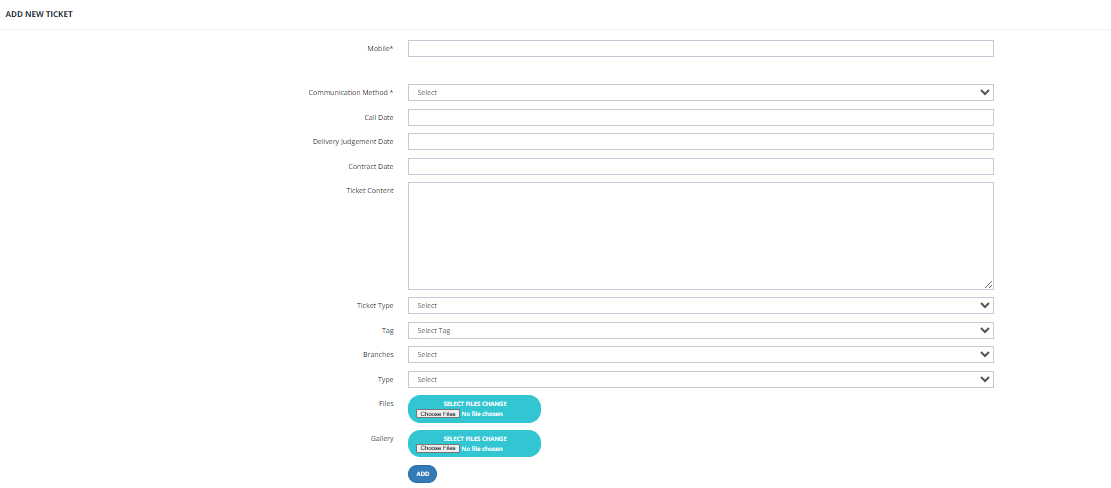
Task: Open the Communication Method dropdown
Action: (x=701, y=93)
